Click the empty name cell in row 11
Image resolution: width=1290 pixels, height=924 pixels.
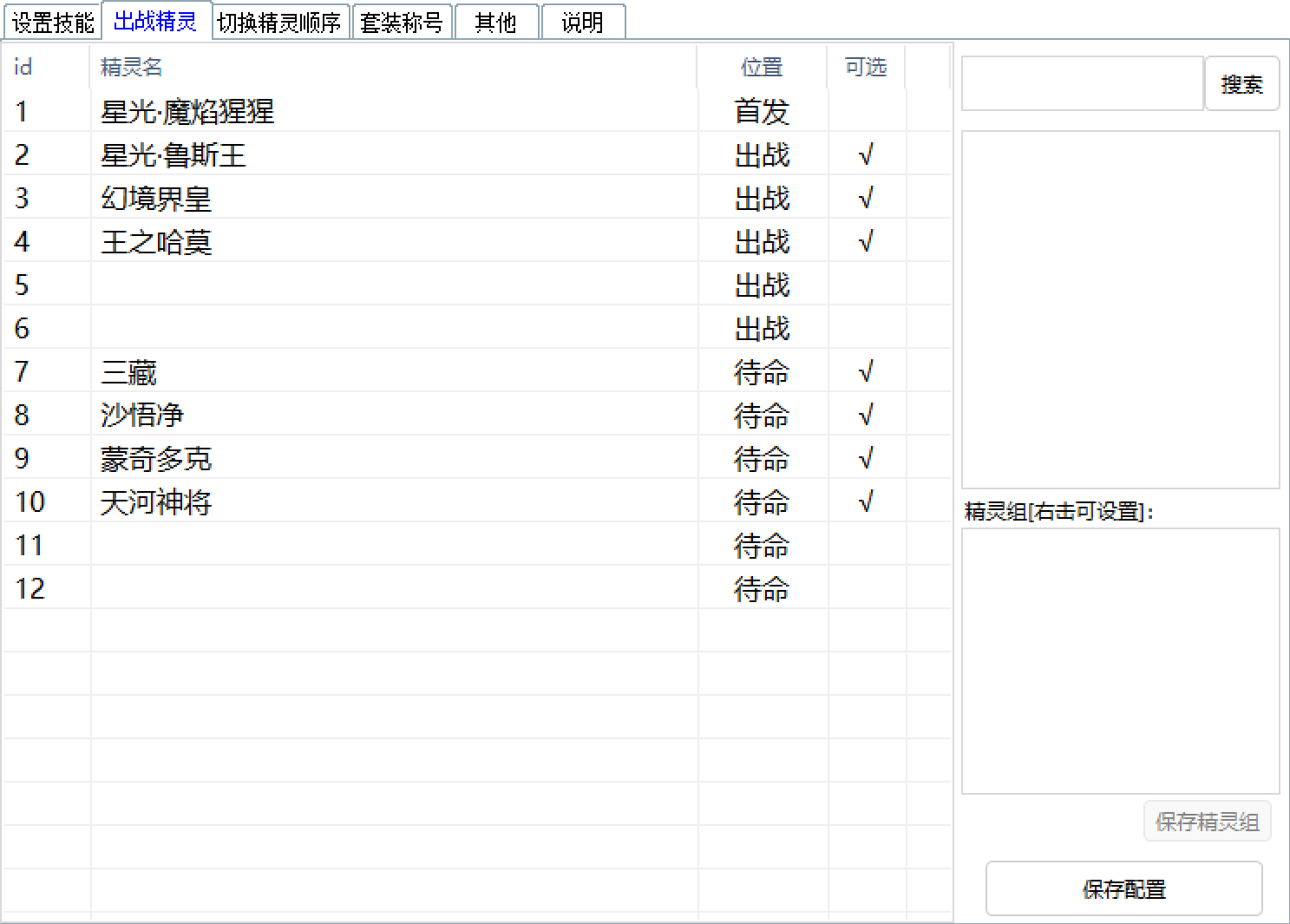click(394, 545)
